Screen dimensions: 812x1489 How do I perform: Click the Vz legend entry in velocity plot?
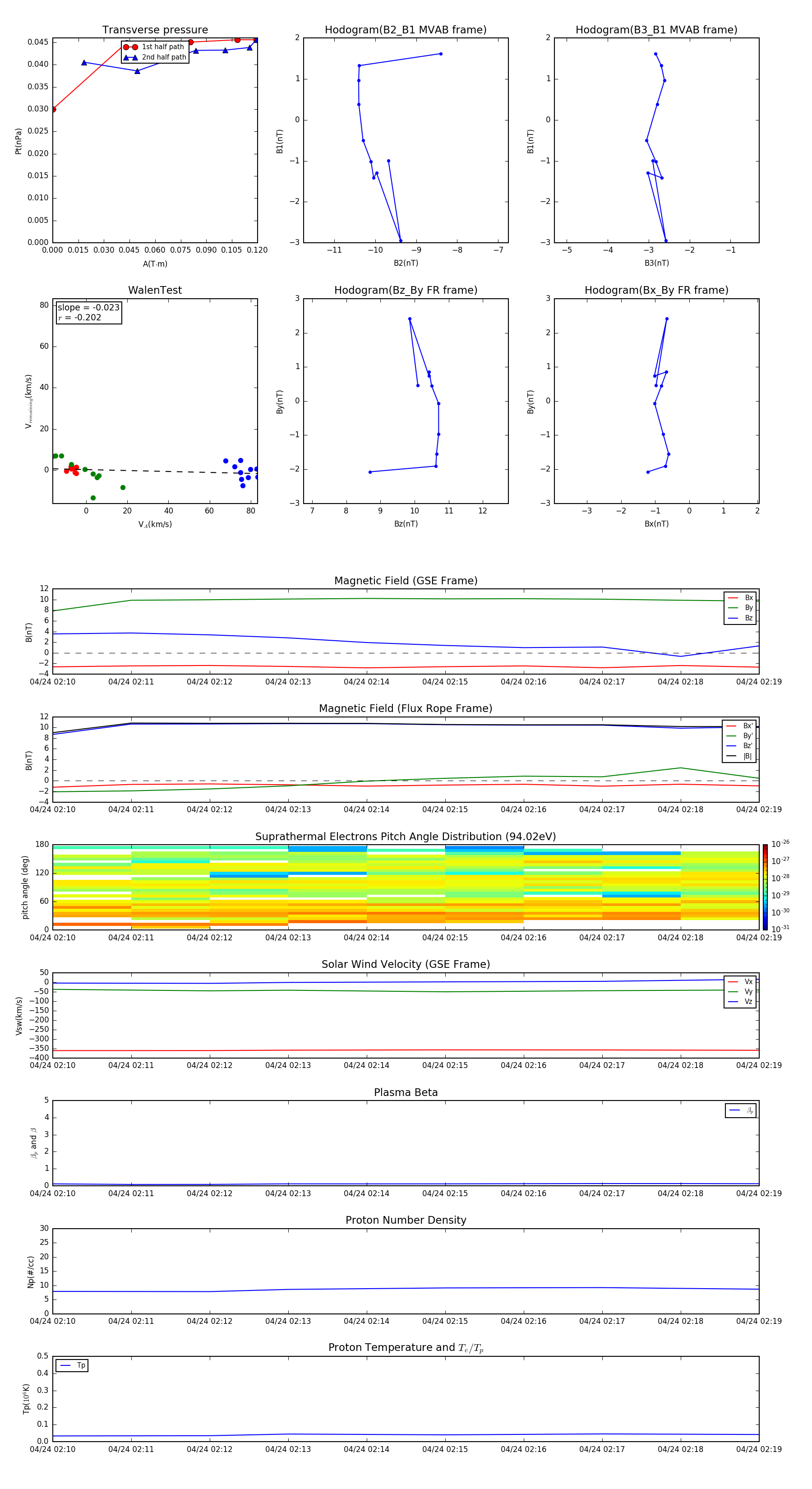click(740, 1002)
